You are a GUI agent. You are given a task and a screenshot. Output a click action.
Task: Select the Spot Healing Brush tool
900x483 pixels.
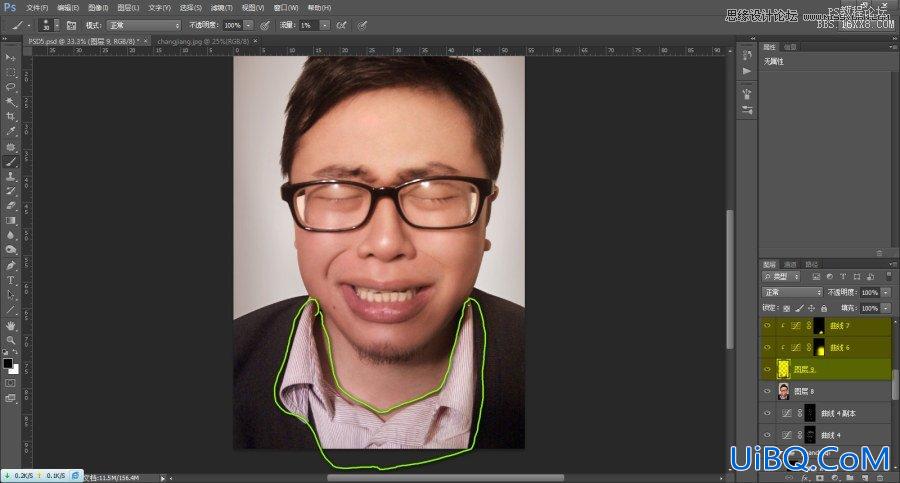coord(10,147)
